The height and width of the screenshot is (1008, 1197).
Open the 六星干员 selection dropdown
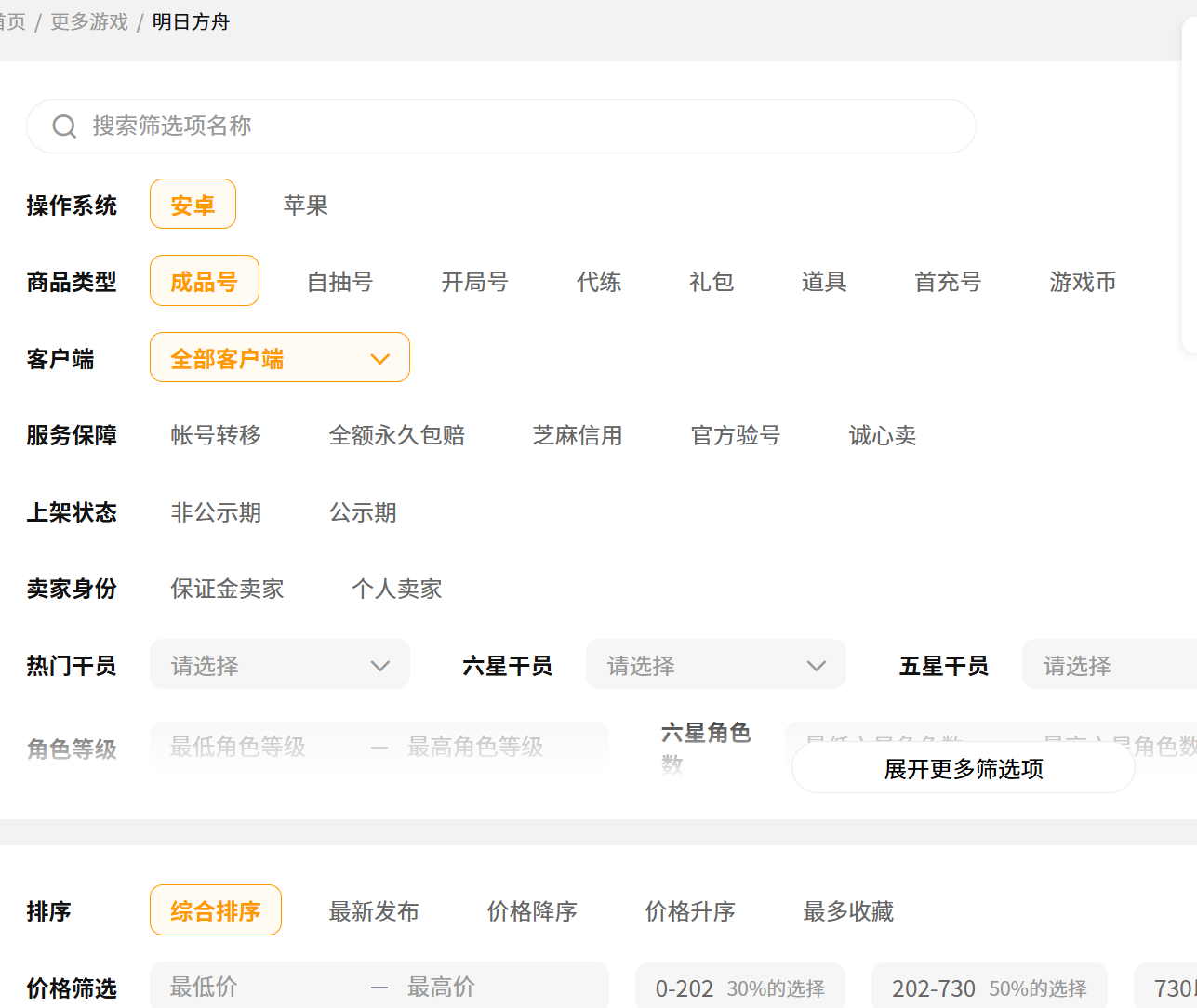[715, 666]
